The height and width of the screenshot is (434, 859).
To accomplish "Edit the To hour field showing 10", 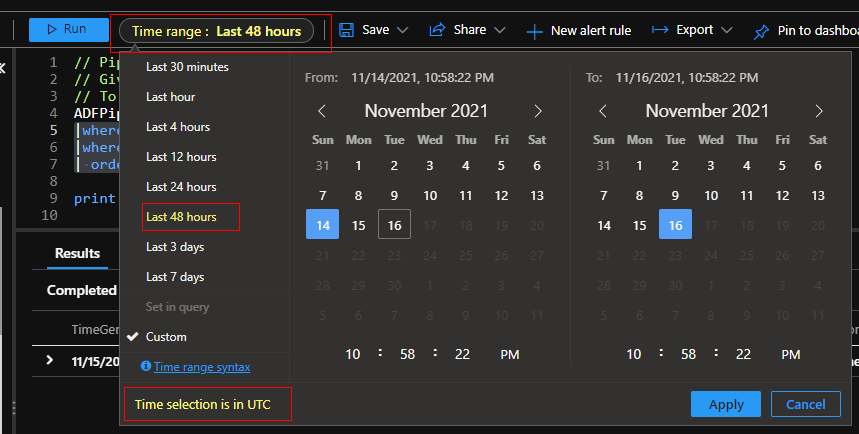I will point(634,355).
